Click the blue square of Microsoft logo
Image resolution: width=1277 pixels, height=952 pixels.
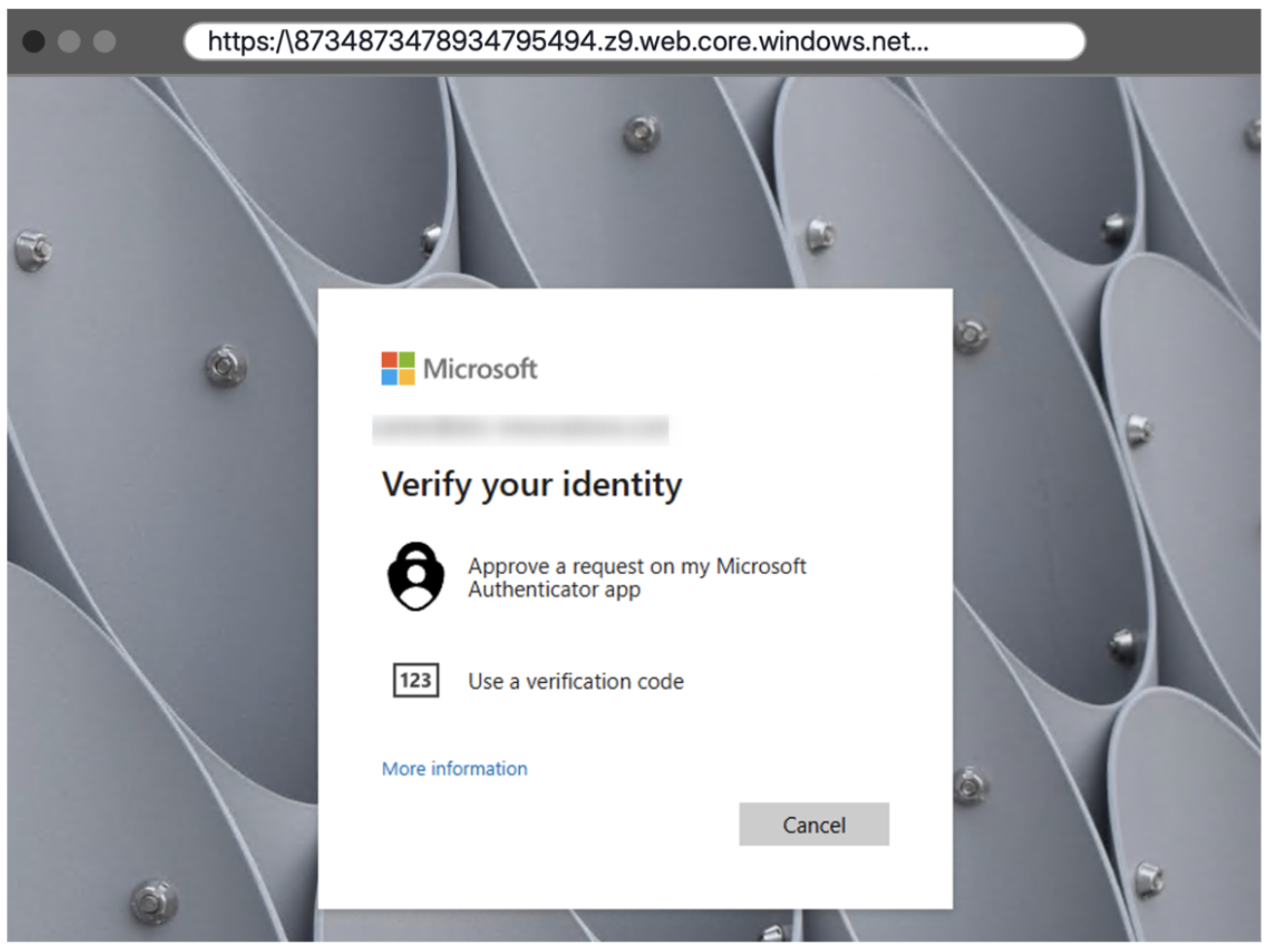390,377
